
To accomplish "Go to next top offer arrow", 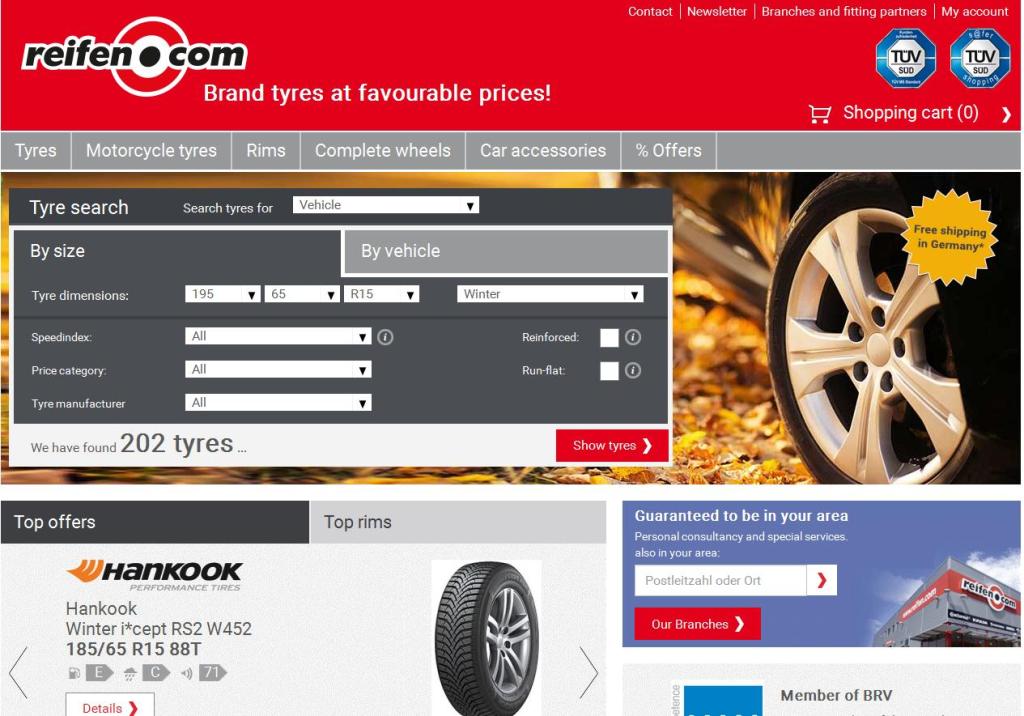I will point(588,673).
